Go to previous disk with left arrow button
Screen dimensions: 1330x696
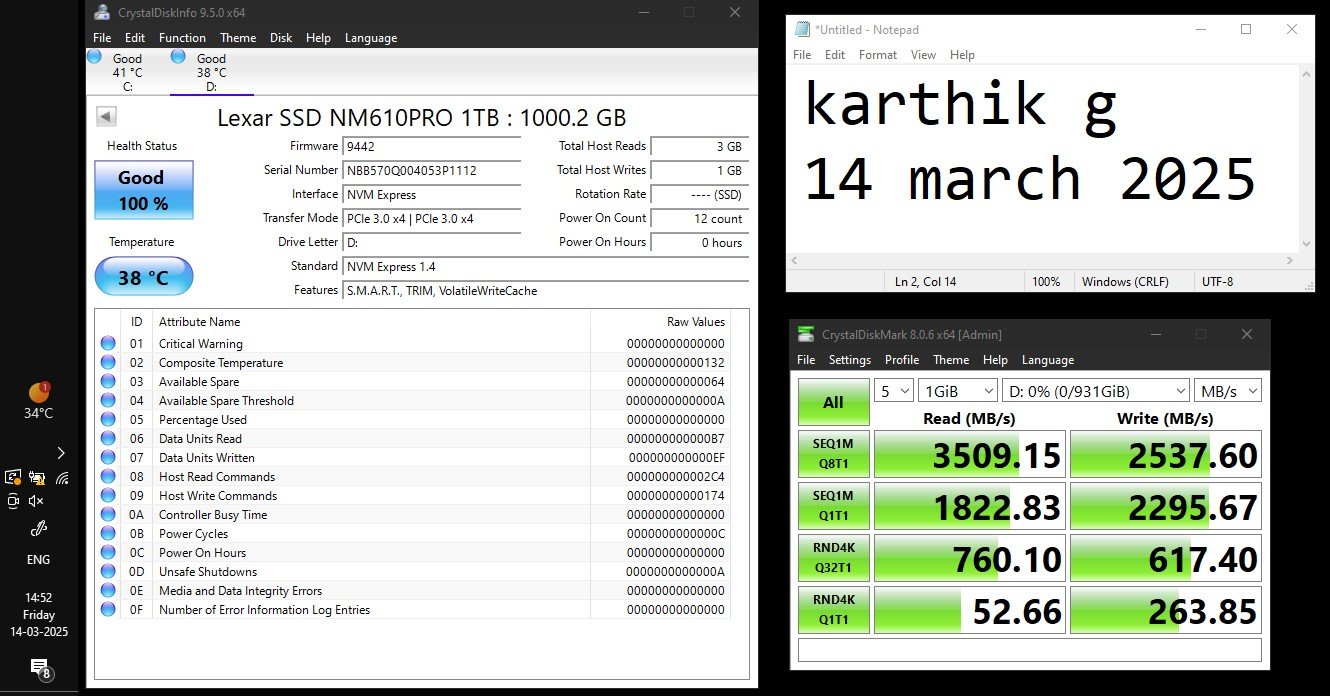[106, 117]
